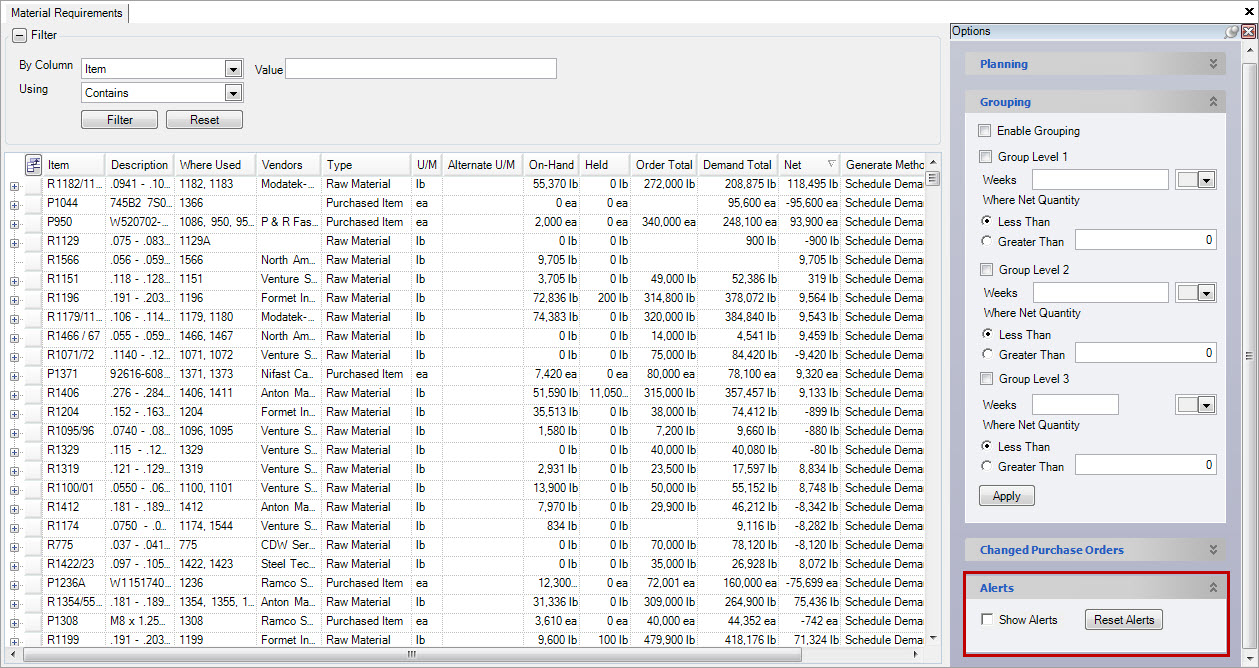Viewport: 1259px width, 668px height.
Task: Open Group Level 1 color swatch dropdown
Action: [1206, 180]
